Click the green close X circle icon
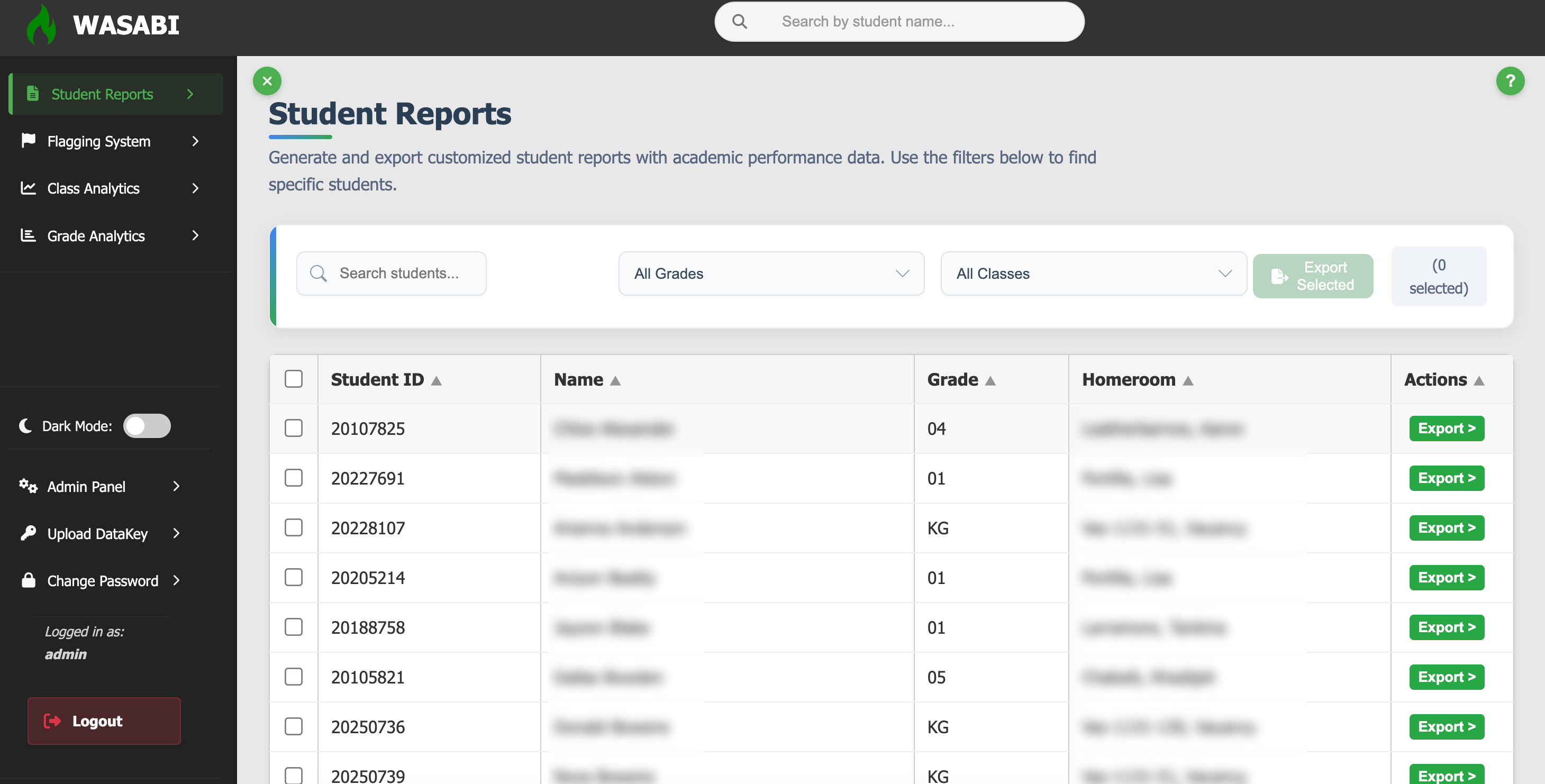Viewport: 1545px width, 784px height. coord(267,81)
